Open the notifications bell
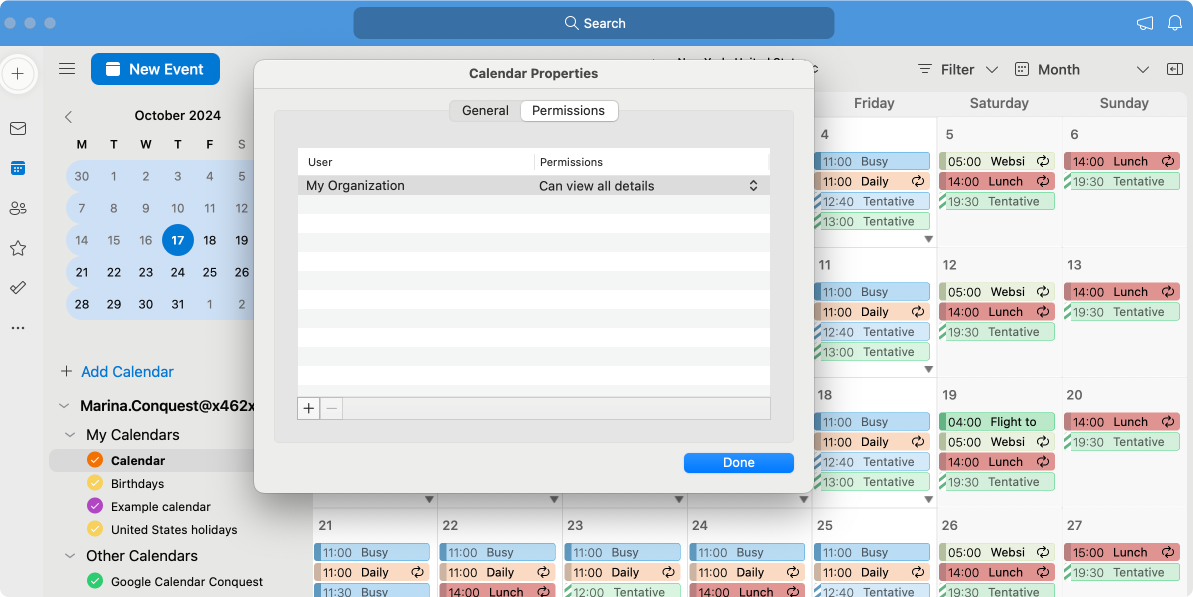The image size is (1193, 597). point(1175,24)
